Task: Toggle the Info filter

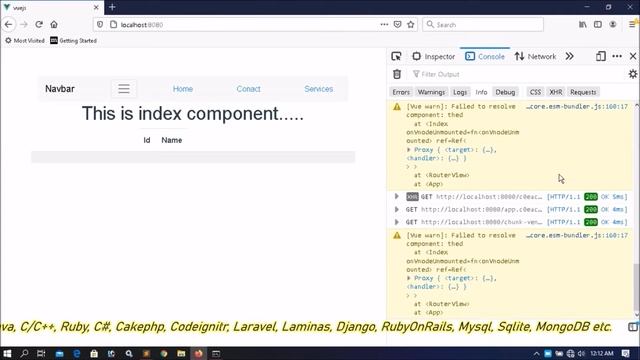Action: tap(481, 92)
